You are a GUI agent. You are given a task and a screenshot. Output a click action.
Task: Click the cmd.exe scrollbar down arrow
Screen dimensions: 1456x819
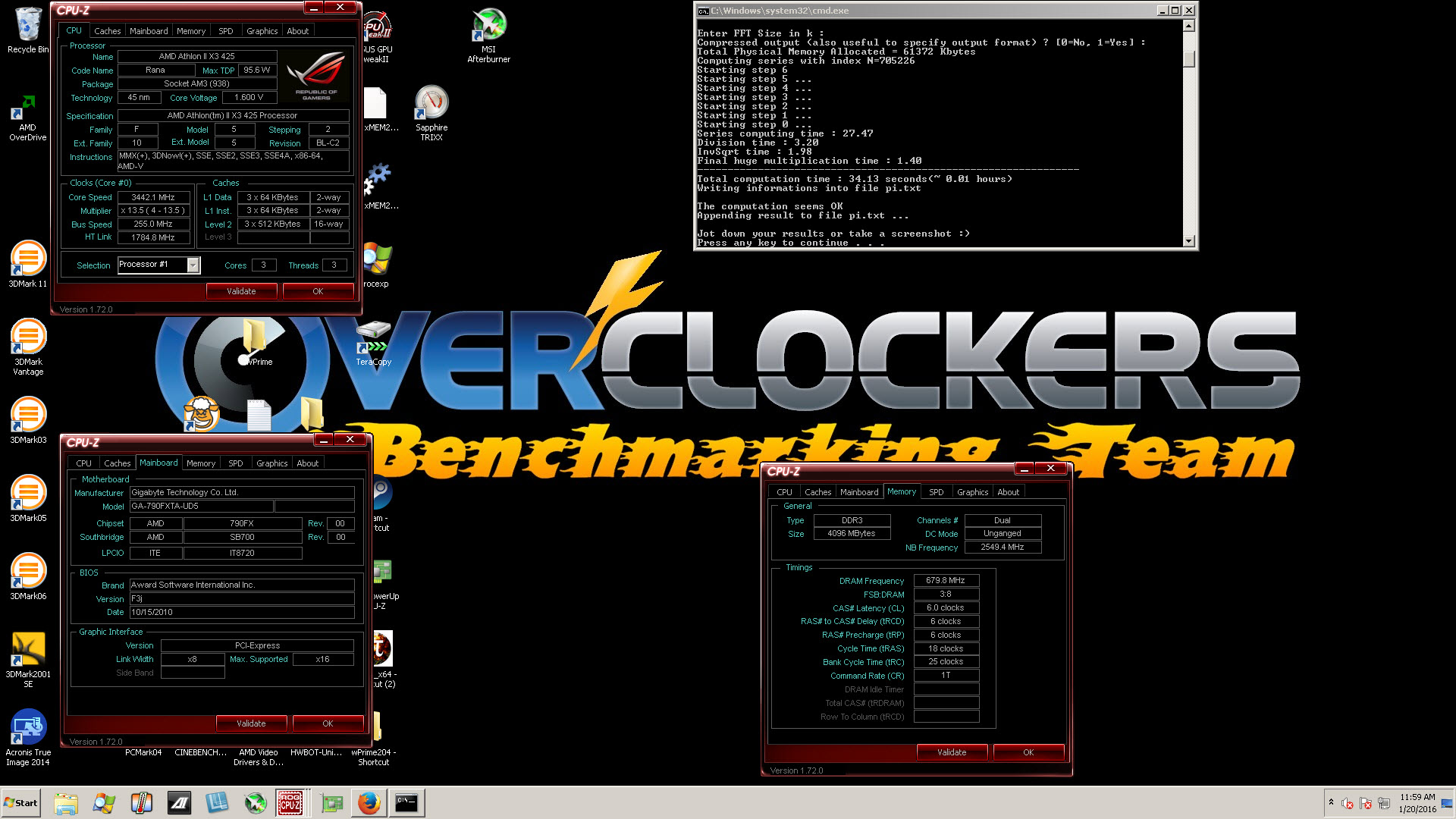tap(1189, 241)
